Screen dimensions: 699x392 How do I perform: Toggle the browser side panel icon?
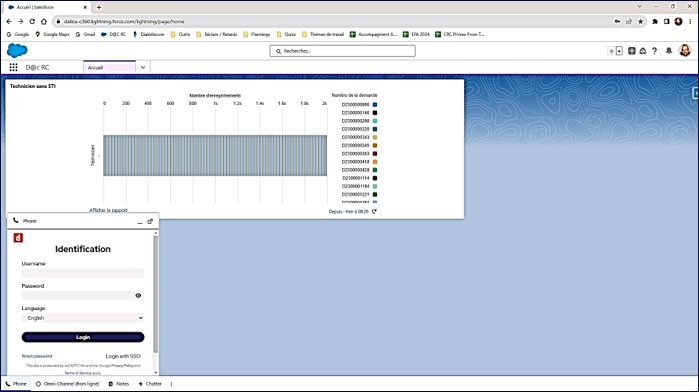pos(666,21)
